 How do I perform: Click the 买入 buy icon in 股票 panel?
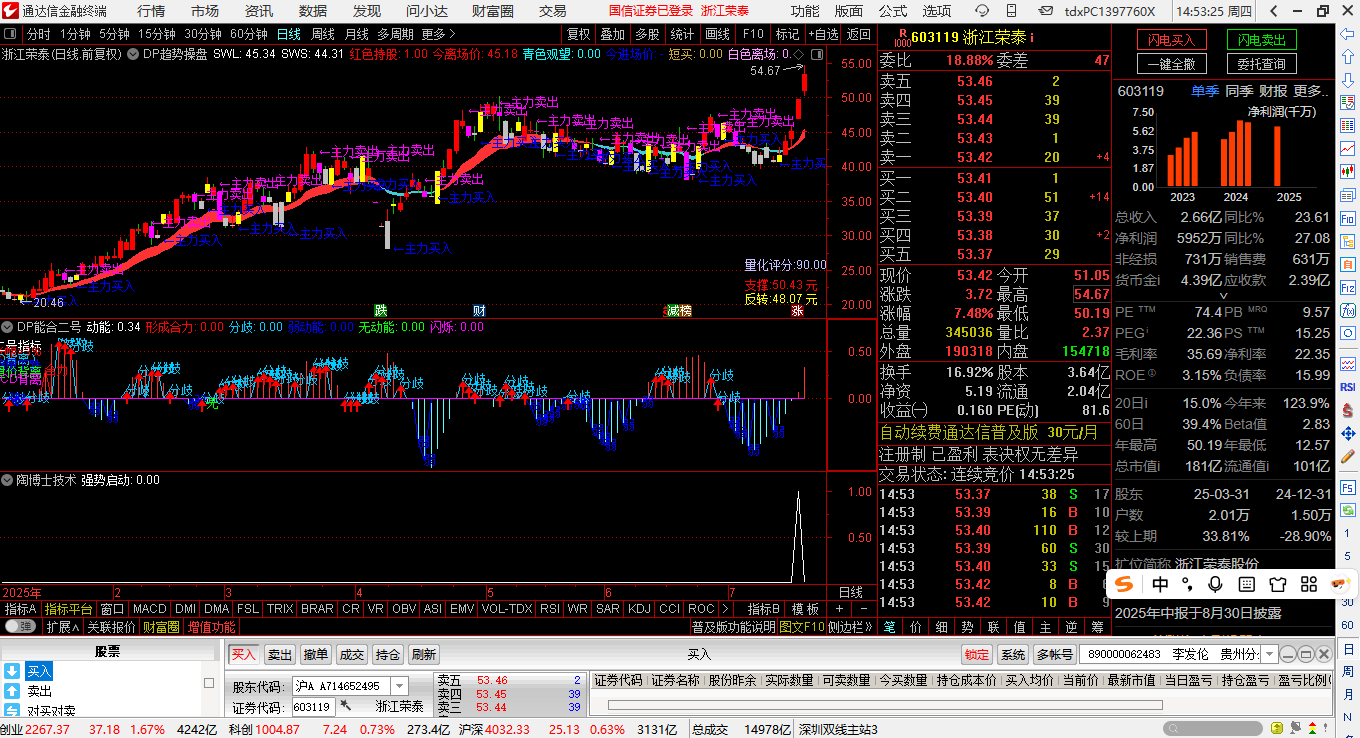(12, 671)
